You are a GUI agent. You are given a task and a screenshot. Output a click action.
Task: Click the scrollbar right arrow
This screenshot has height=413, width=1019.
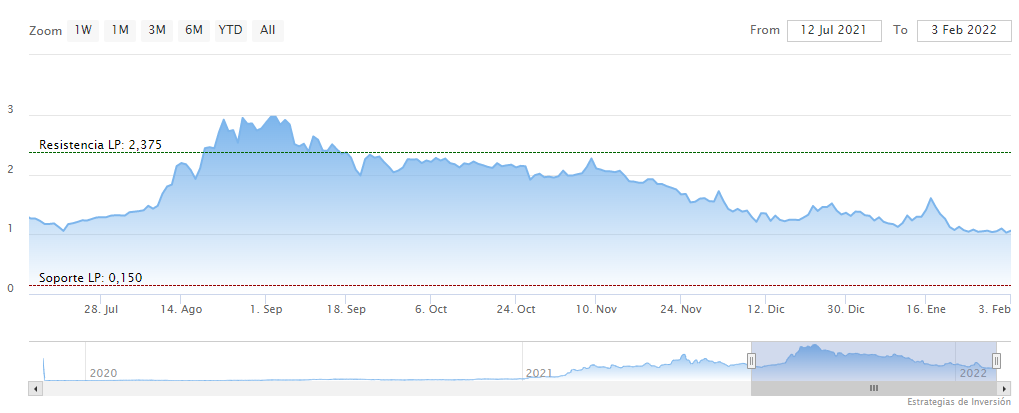tap(1005, 388)
